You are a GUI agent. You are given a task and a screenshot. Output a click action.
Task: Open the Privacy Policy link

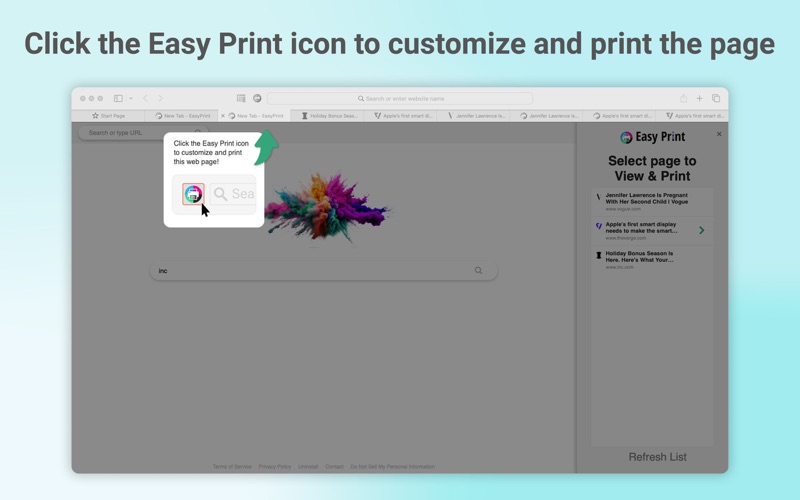click(274, 467)
